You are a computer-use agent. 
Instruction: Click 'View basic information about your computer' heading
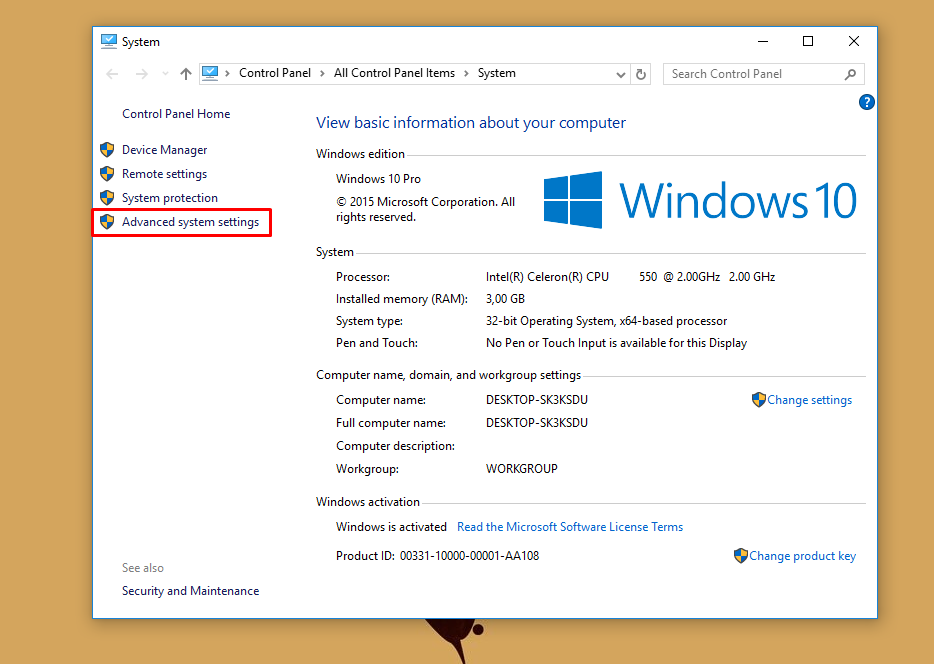tap(471, 123)
